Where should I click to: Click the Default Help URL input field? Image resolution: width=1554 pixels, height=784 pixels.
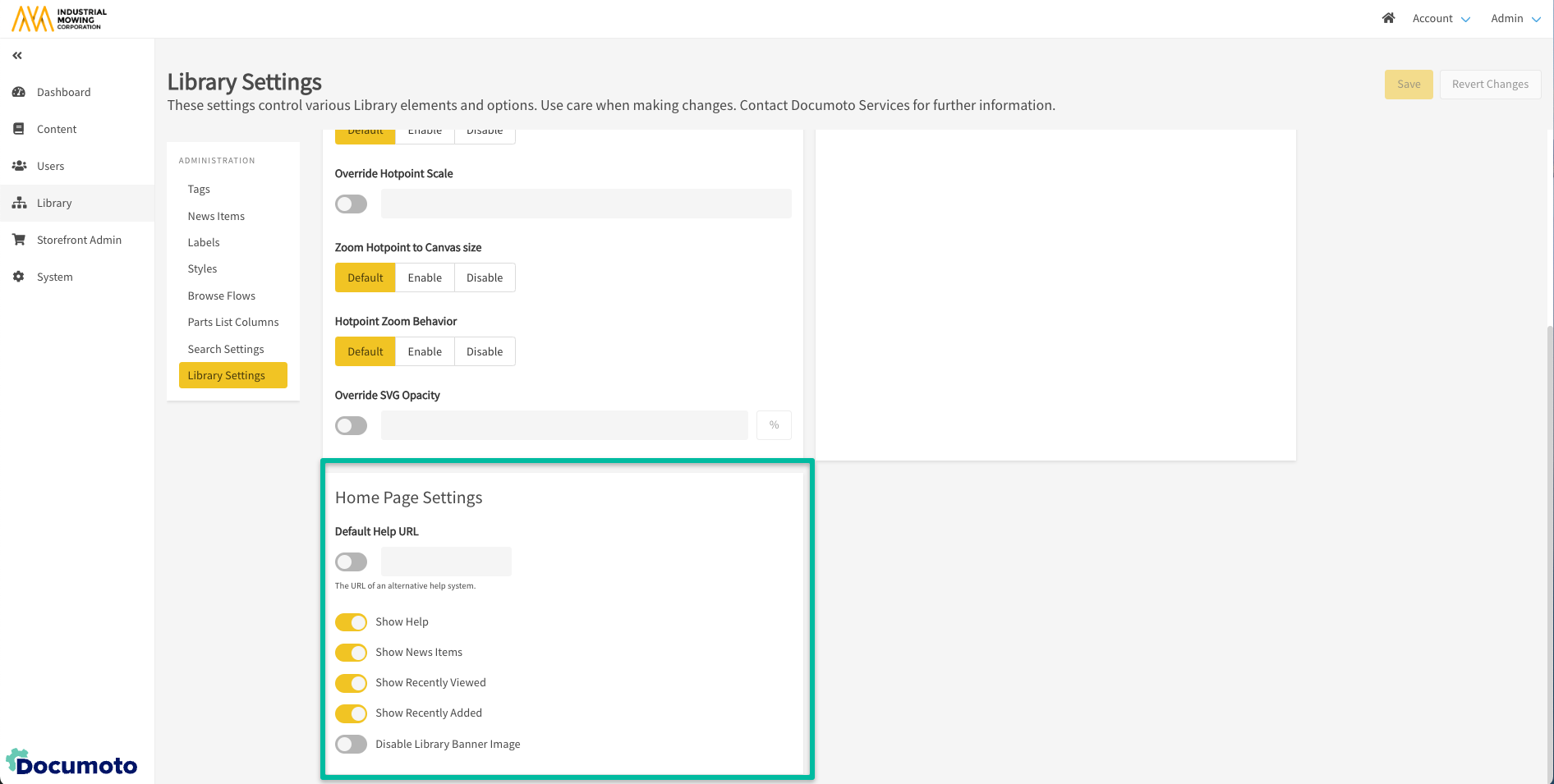click(x=446, y=562)
